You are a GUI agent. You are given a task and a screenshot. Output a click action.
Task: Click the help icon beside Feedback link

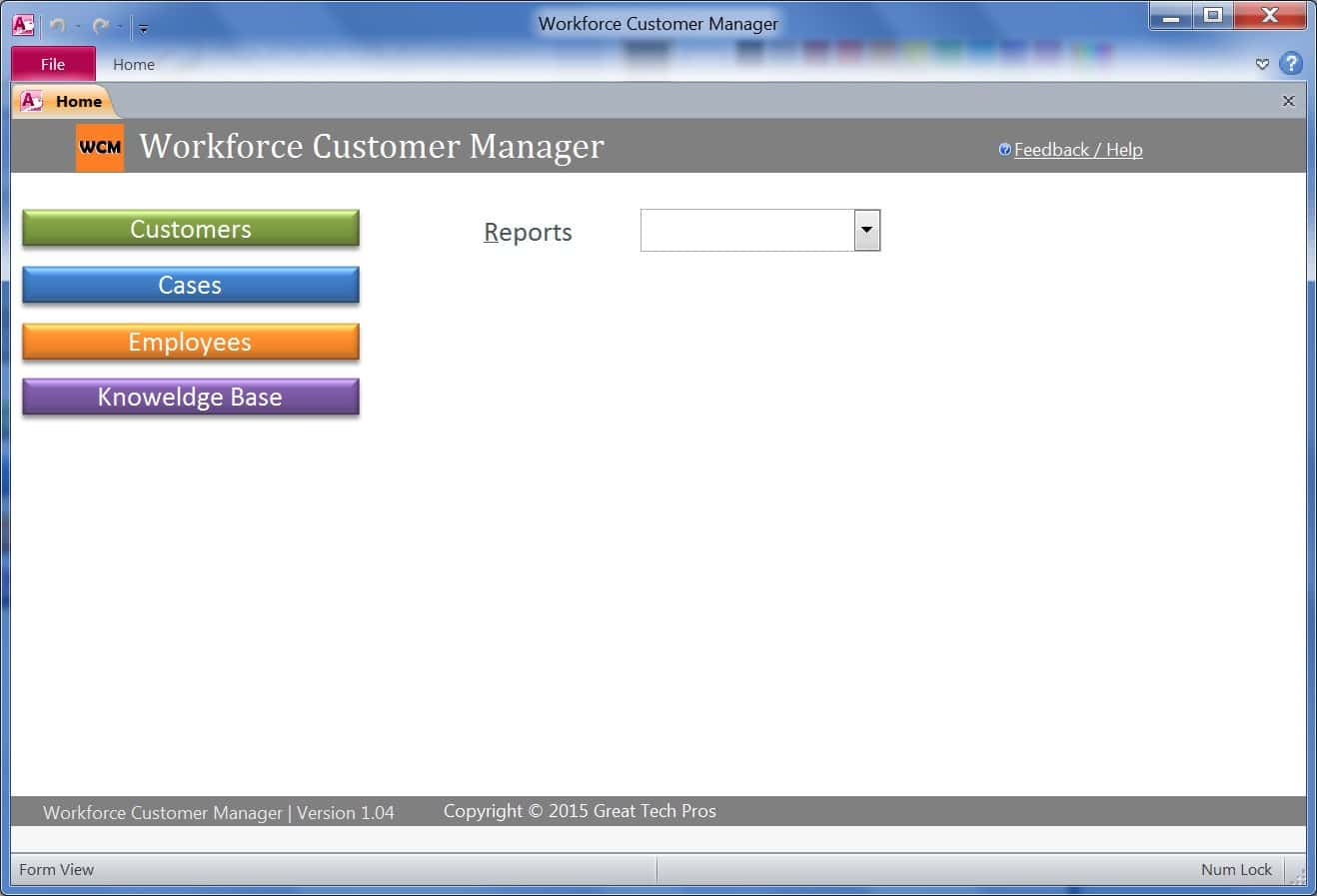point(1005,150)
